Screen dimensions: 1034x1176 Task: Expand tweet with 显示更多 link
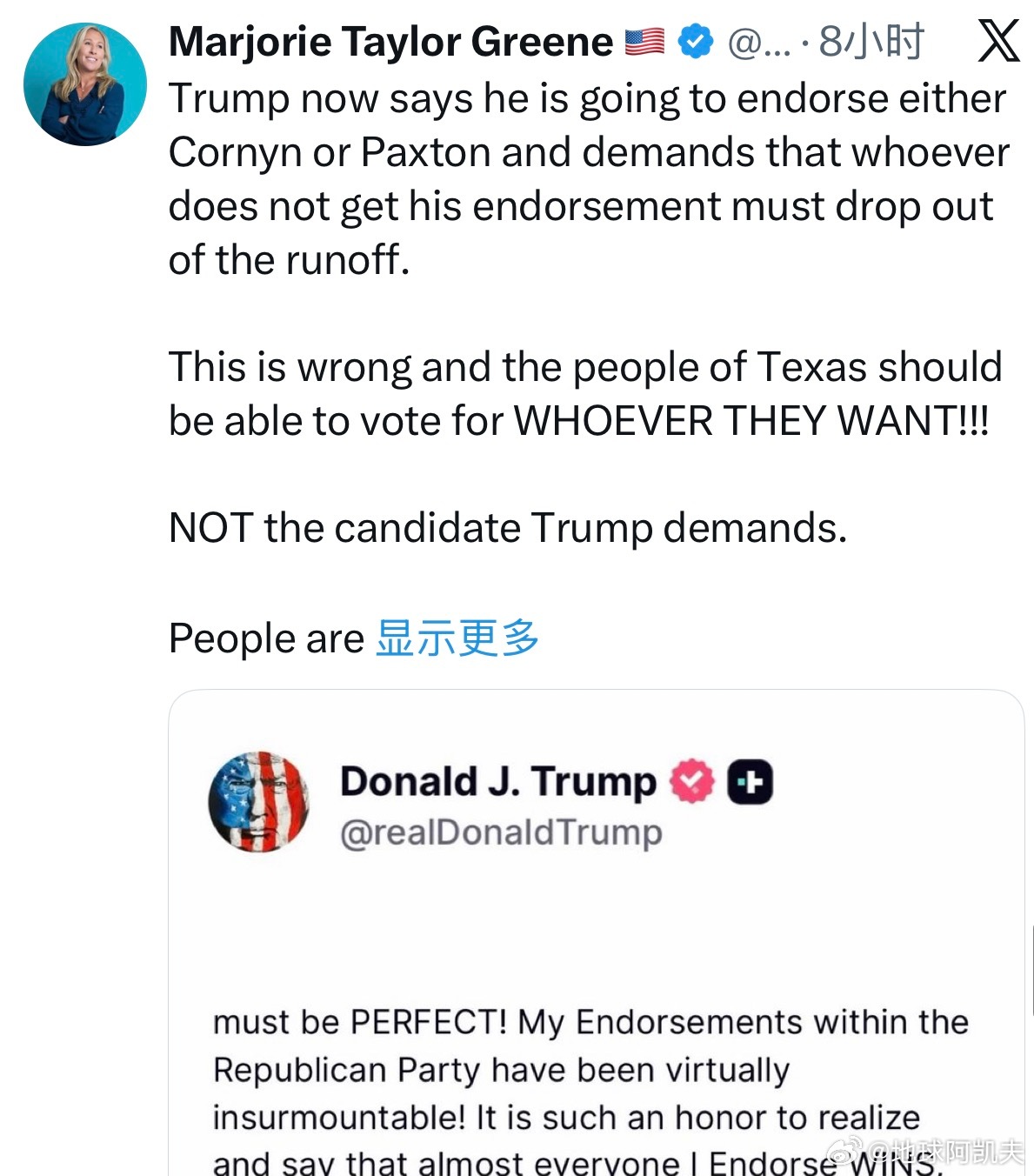tap(457, 638)
